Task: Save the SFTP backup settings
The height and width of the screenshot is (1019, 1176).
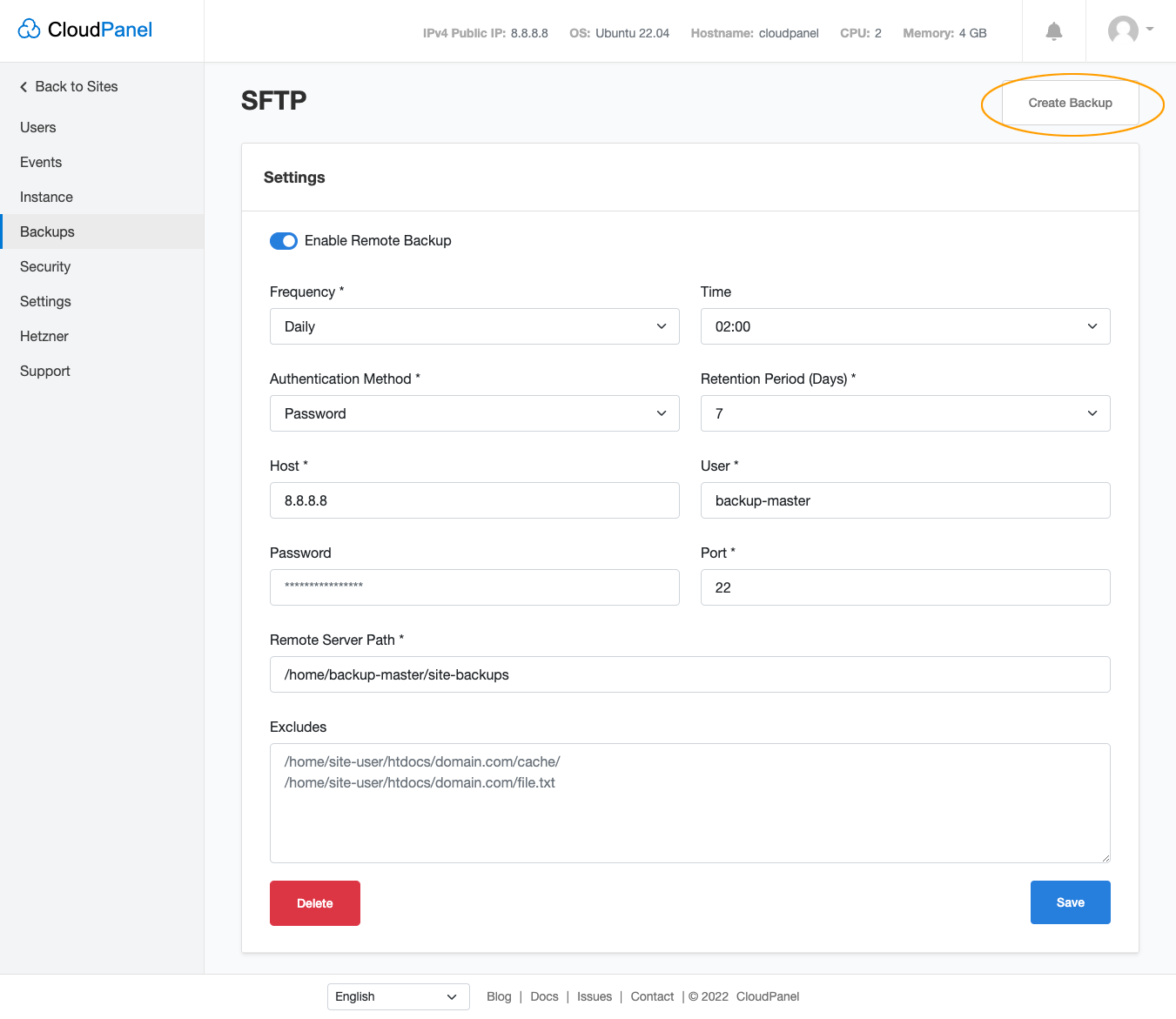Action: click(x=1070, y=902)
